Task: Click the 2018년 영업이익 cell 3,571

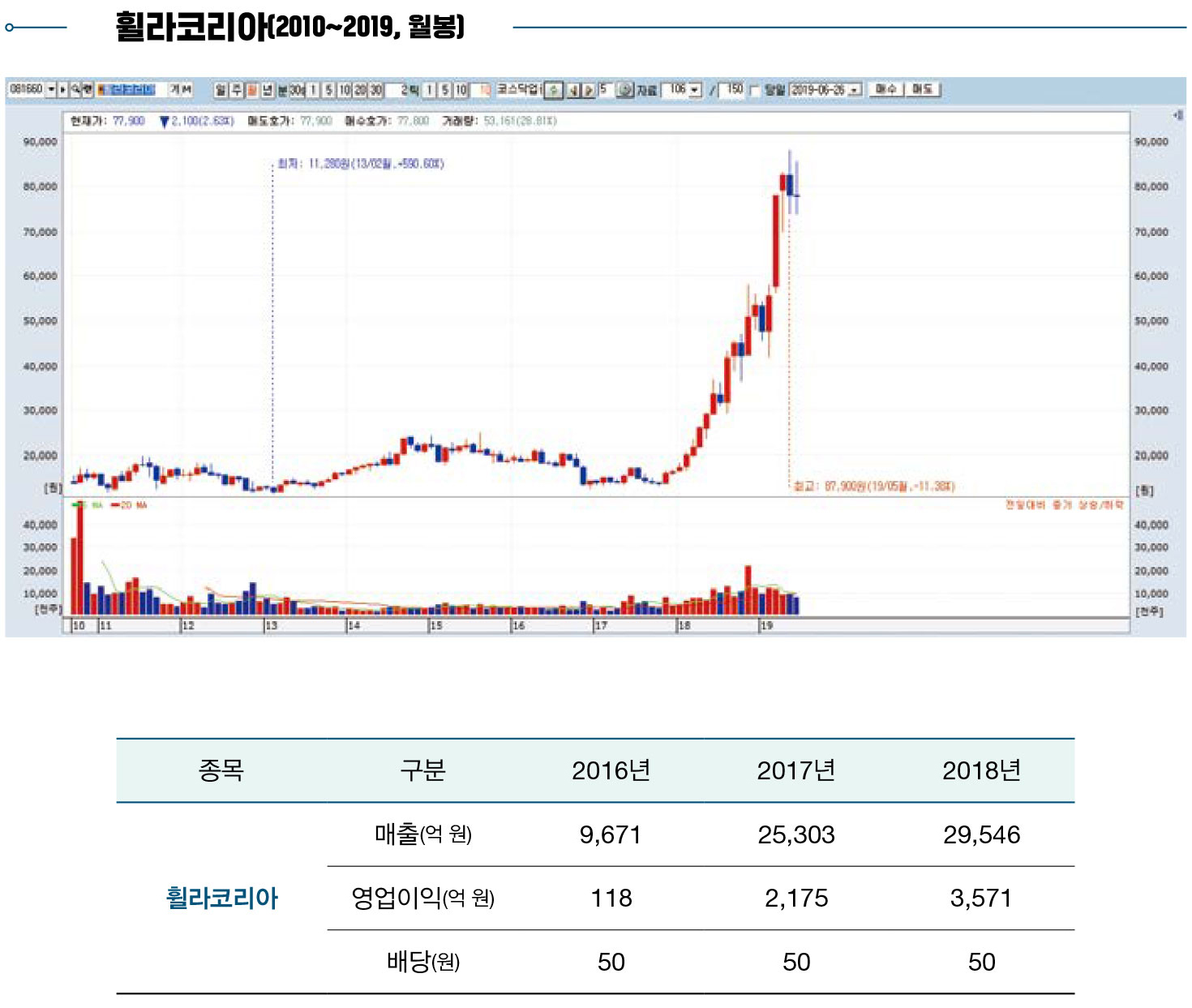Action: click(x=981, y=898)
